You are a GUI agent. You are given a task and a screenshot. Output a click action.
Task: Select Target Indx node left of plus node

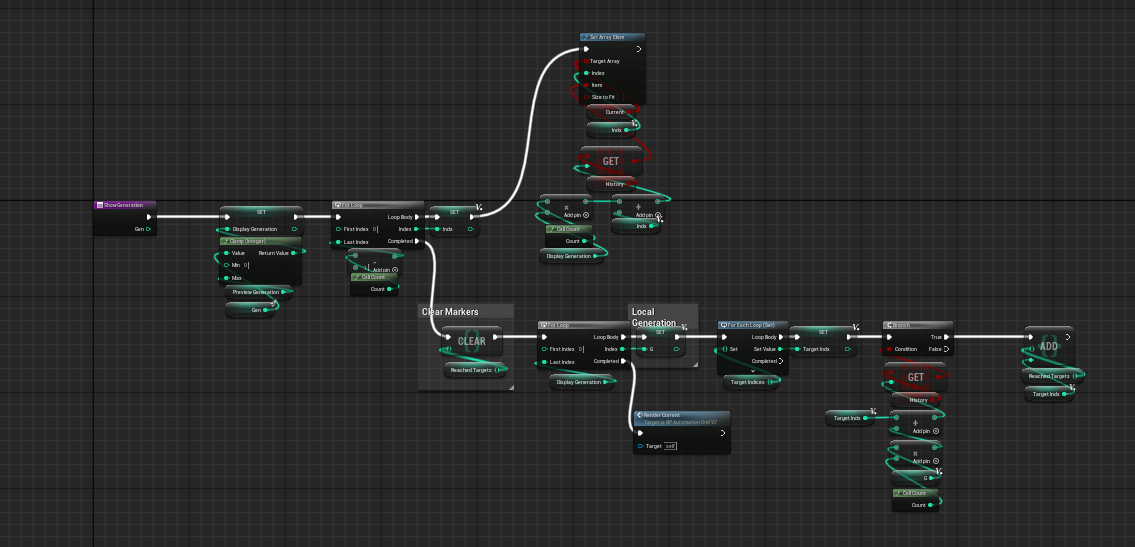click(851, 418)
